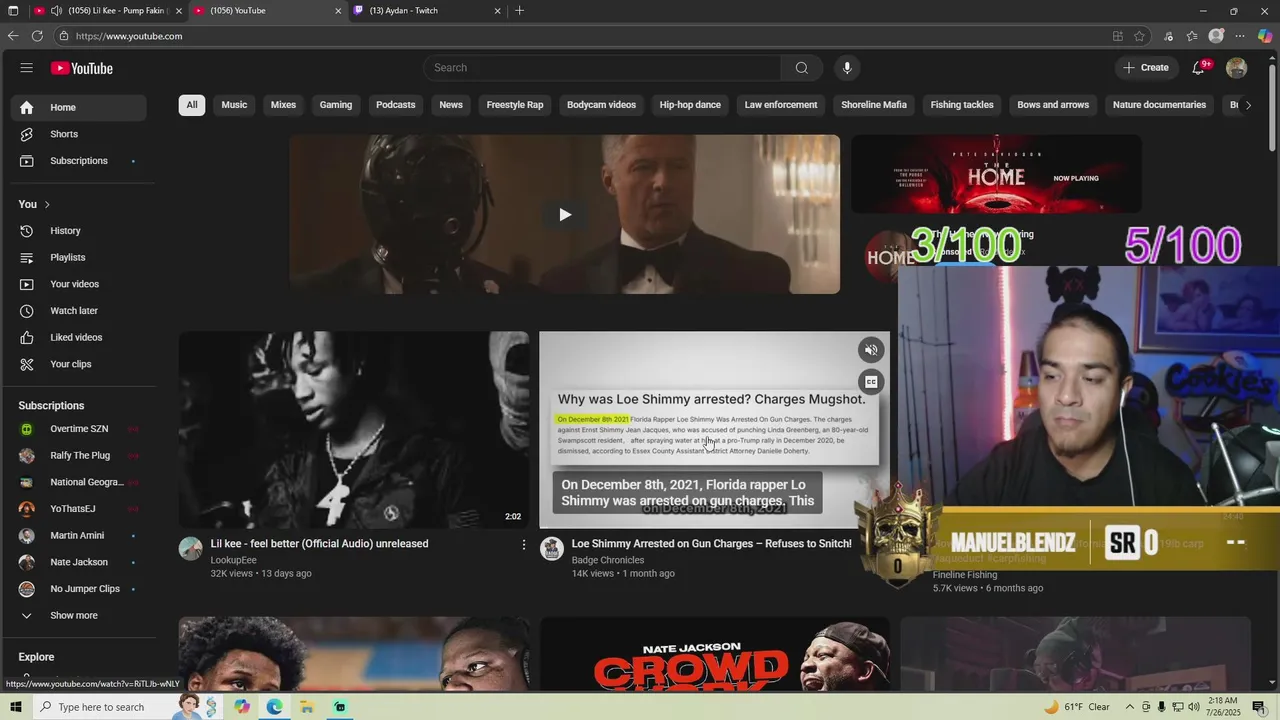Select the Nature documentaries chip

click(1159, 105)
